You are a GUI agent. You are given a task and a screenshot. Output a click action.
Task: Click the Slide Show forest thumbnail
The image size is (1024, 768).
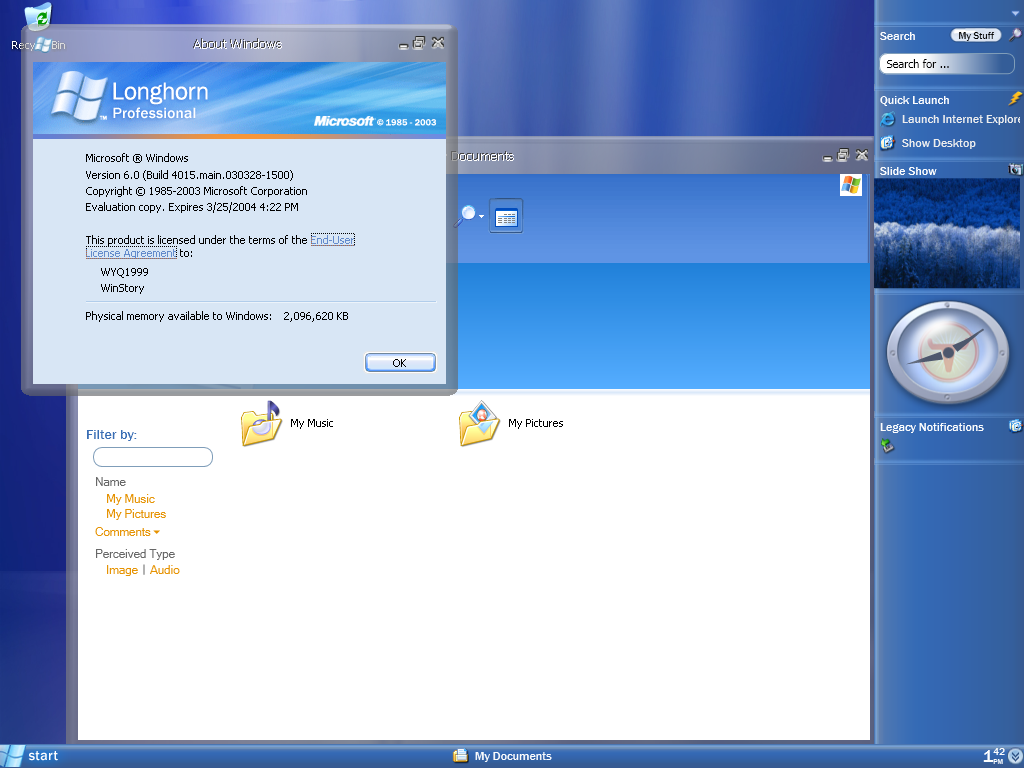click(947, 234)
